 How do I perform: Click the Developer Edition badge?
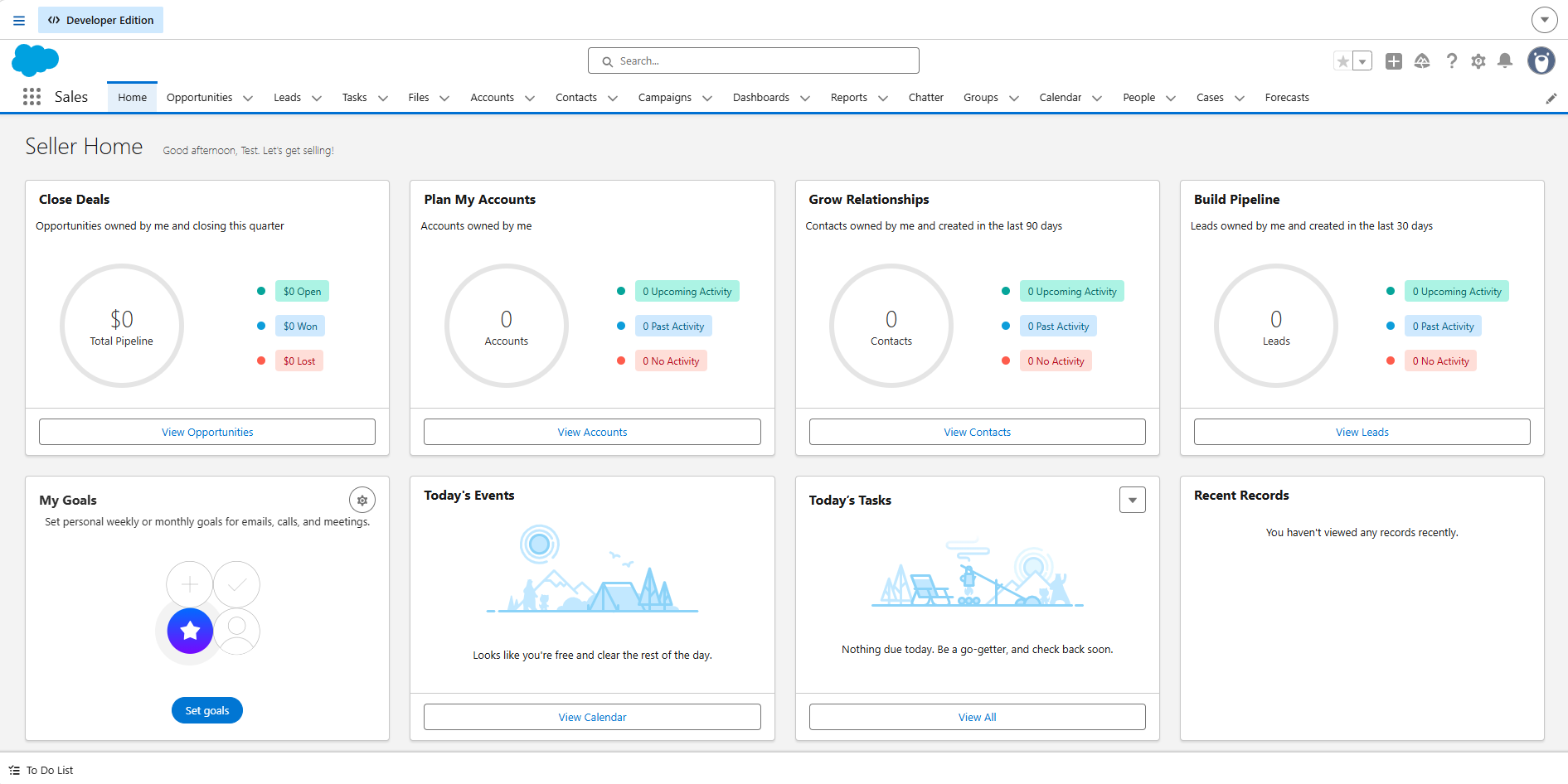pyautogui.click(x=100, y=20)
